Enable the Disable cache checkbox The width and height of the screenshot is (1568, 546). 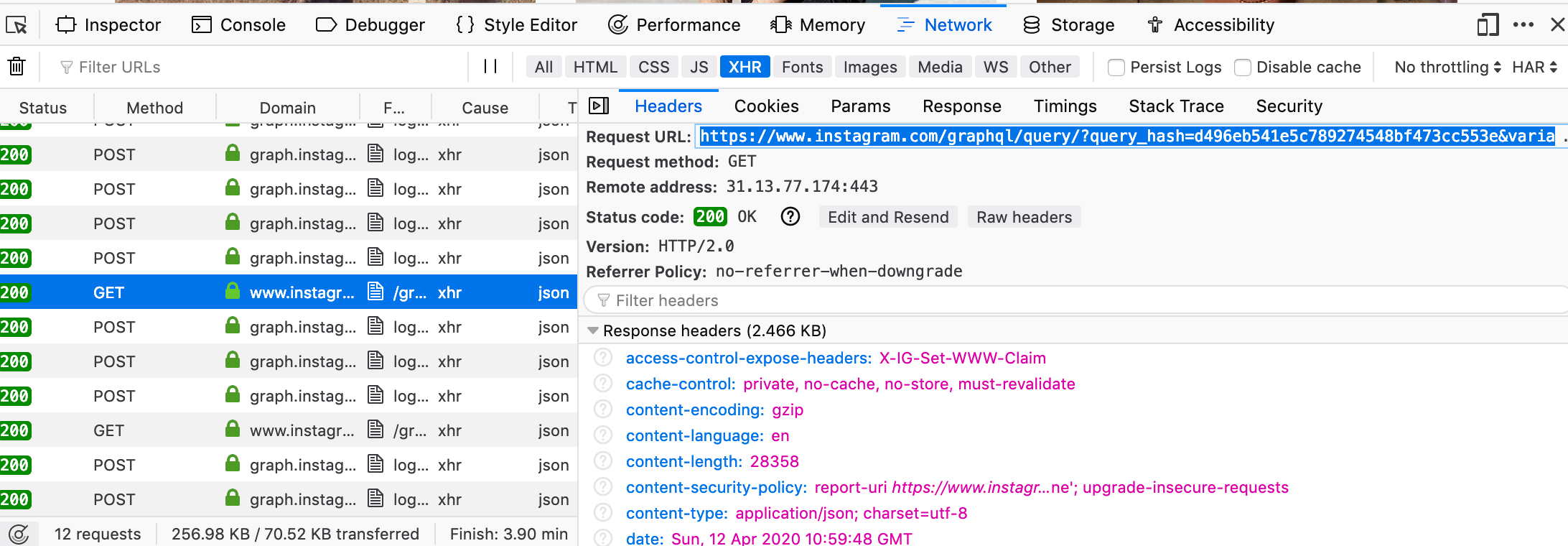[x=1243, y=68]
